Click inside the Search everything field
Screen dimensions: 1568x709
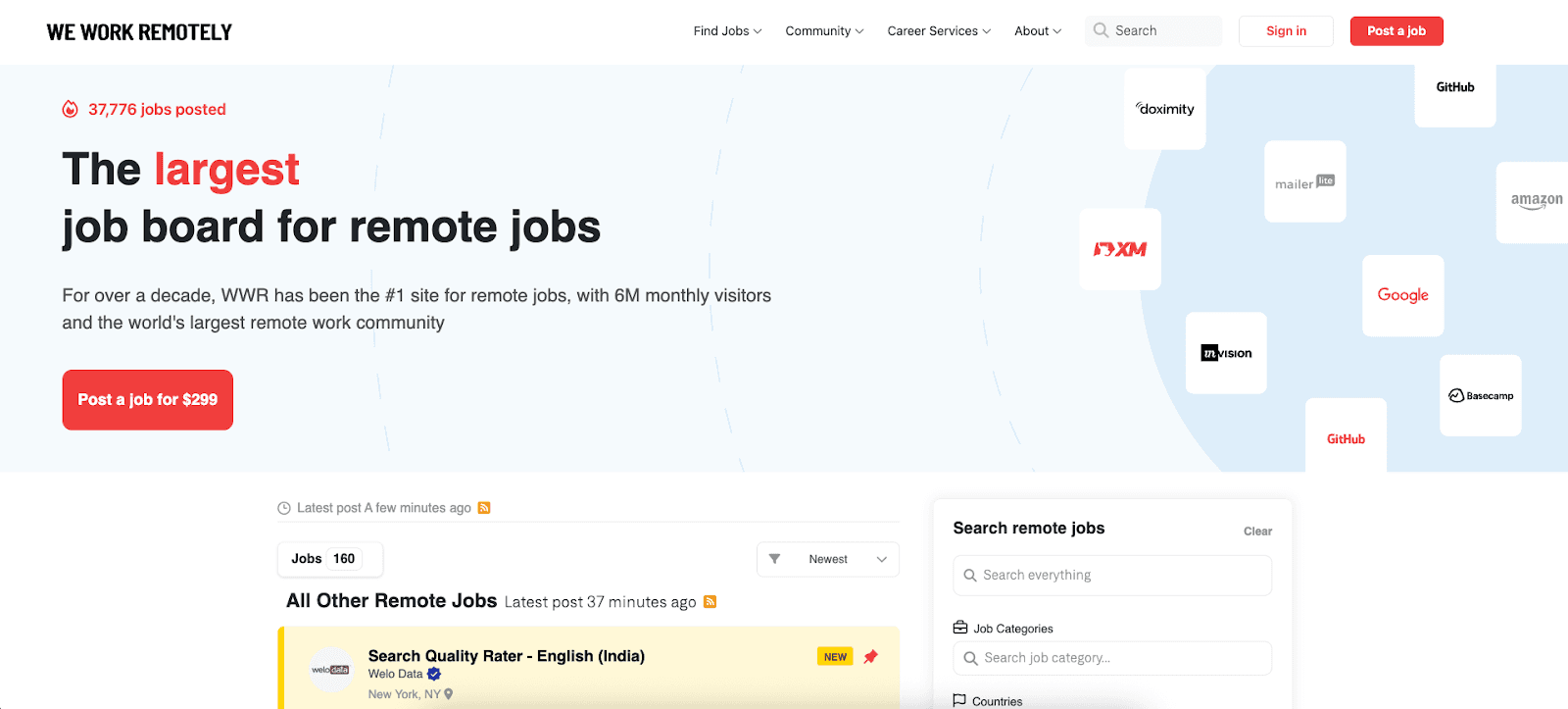1111,575
